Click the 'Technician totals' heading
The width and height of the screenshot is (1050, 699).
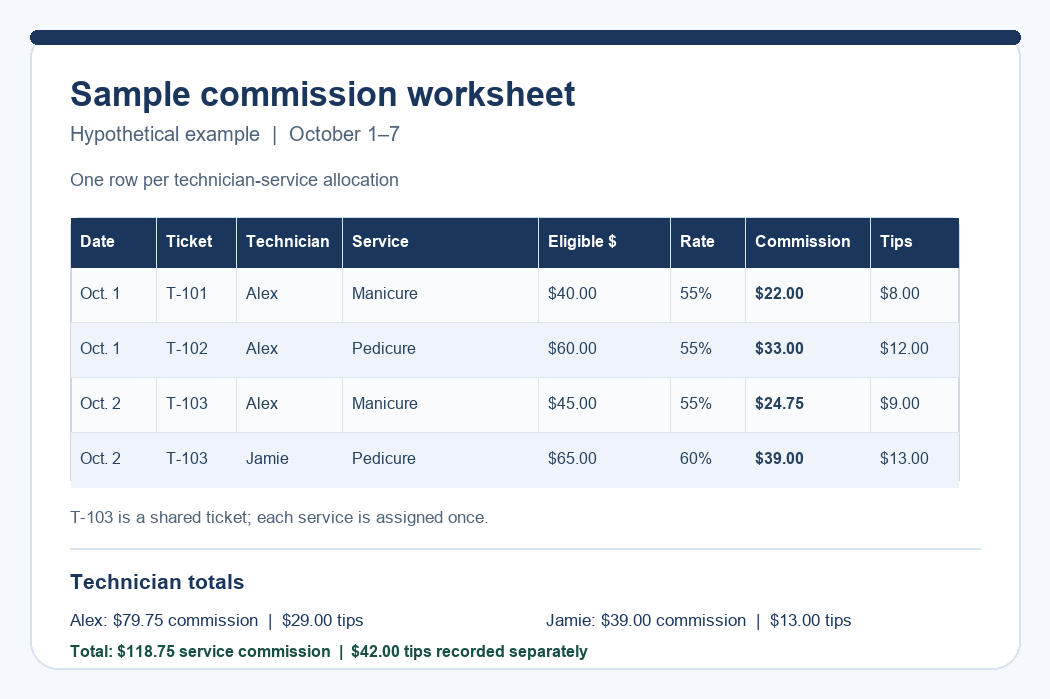click(157, 582)
